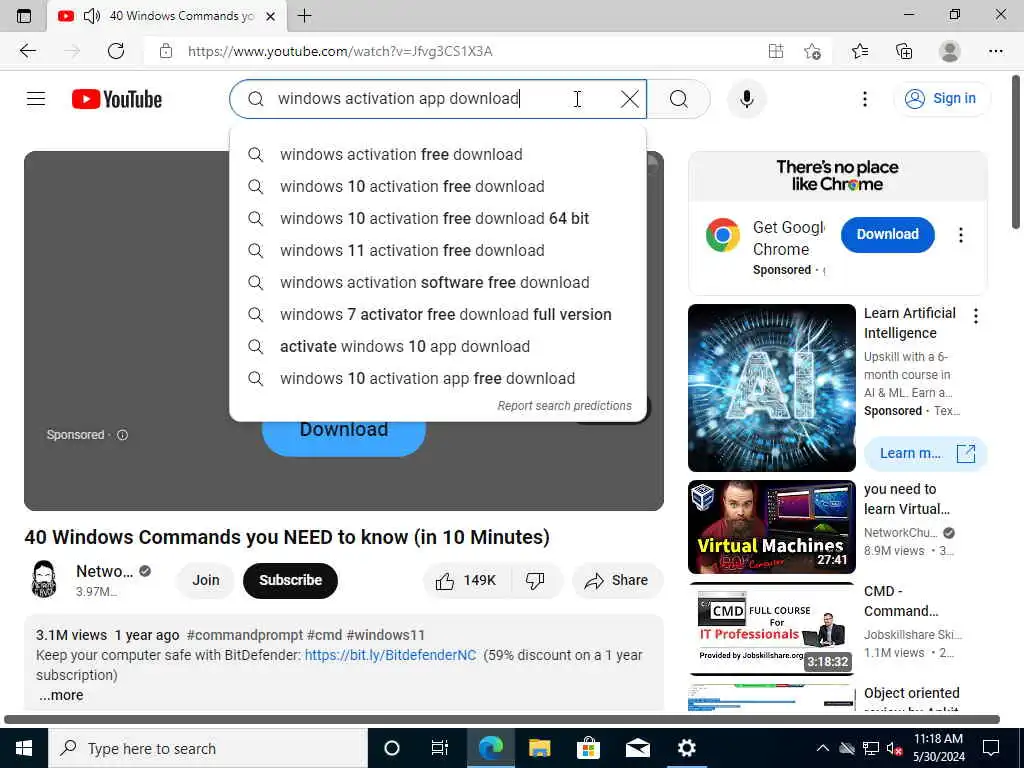Click the Join channel button
Image resolution: width=1024 pixels, height=768 pixels.
tap(206, 580)
